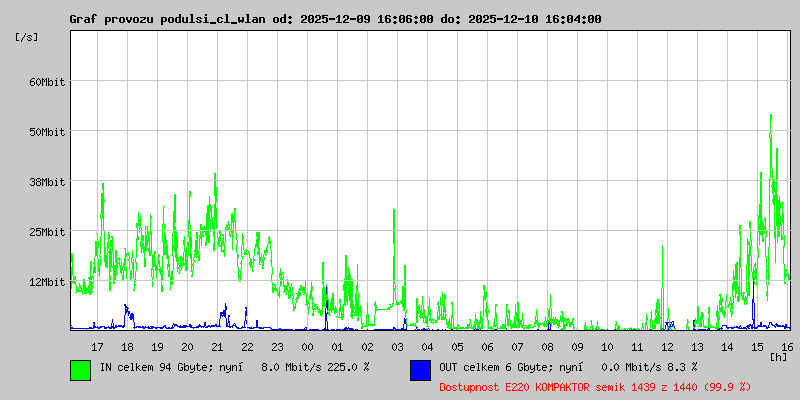Screen dimensions: 800x400
Task: Select hour 17 on the time axis
Action: [97, 346]
